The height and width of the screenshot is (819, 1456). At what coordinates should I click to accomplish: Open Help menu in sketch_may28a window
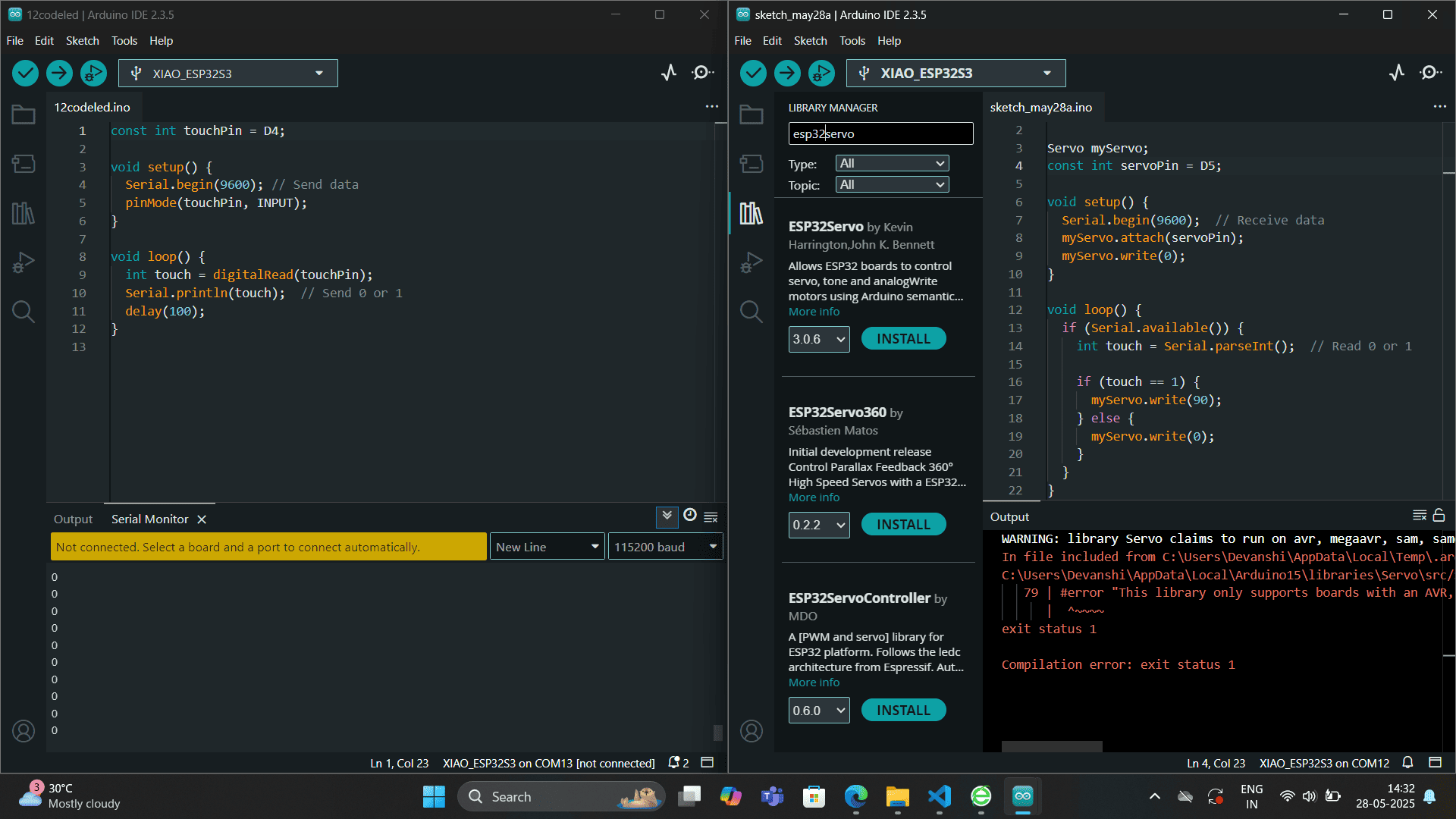click(889, 41)
